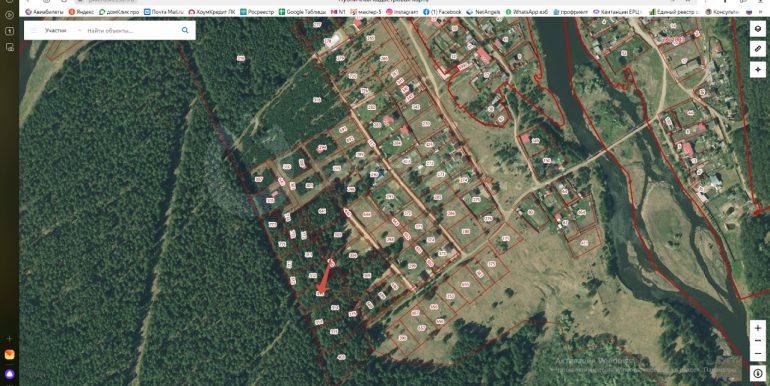Image resolution: width=770 pixels, height=386 pixels.
Task: Open the WhatsApp bookmark
Action: (526, 12)
